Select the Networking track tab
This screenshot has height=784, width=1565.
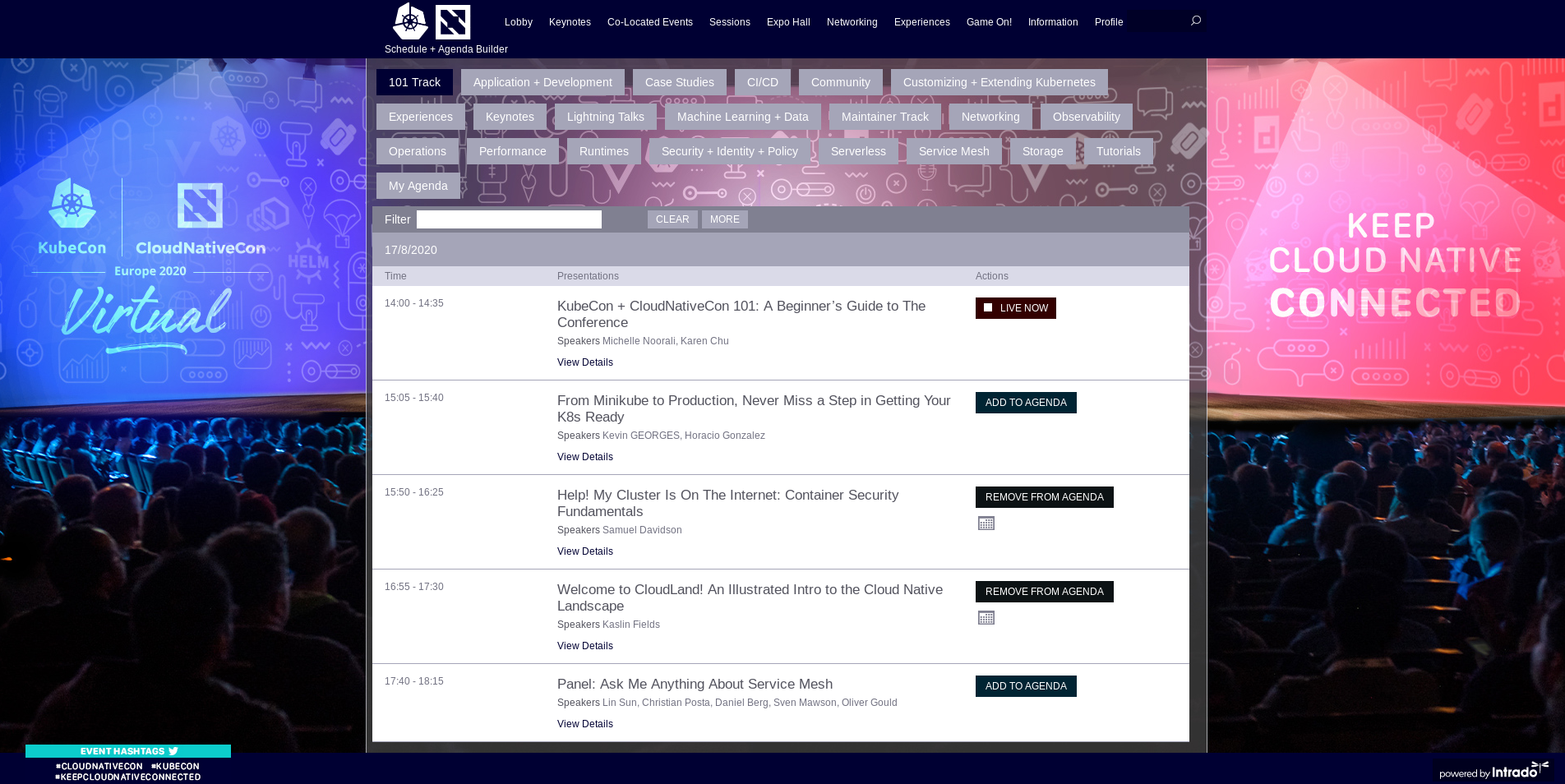(x=990, y=117)
